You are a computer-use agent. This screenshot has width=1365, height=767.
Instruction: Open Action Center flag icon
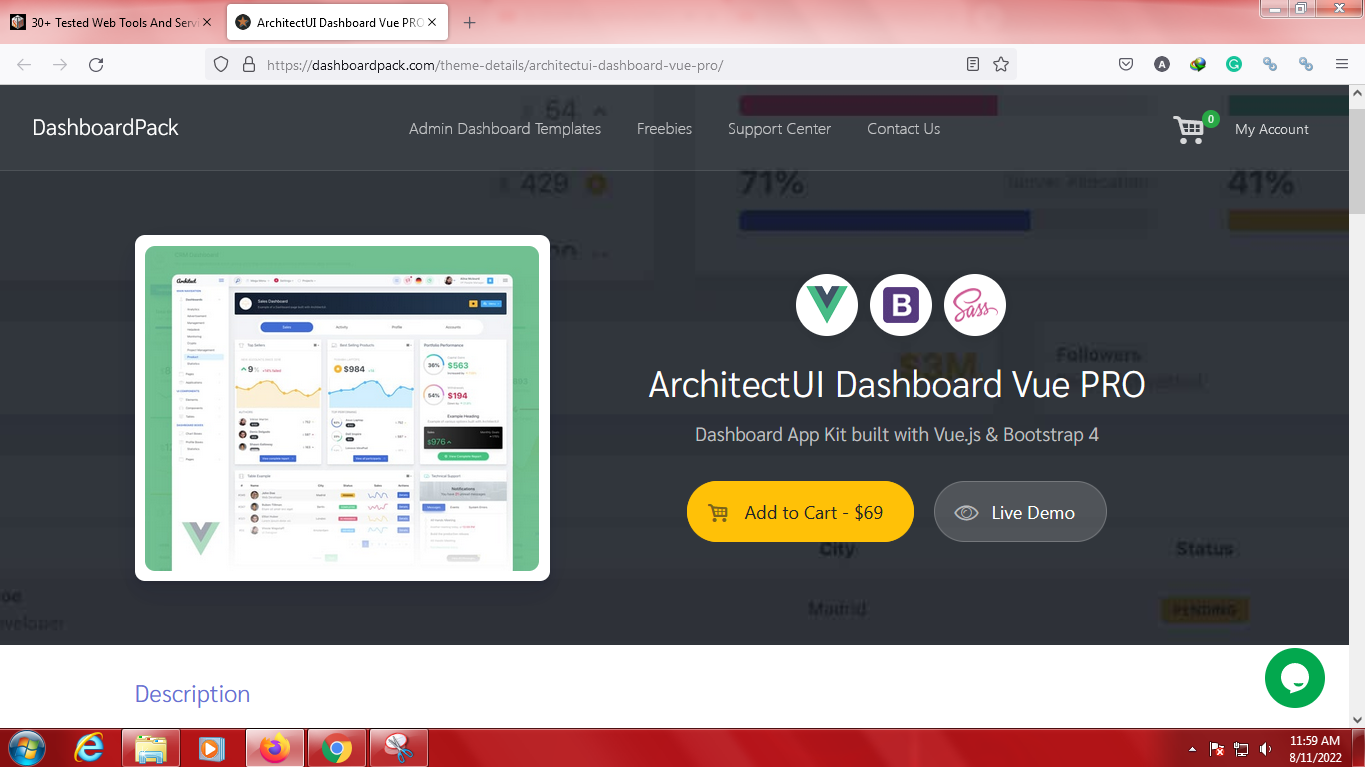1218,748
